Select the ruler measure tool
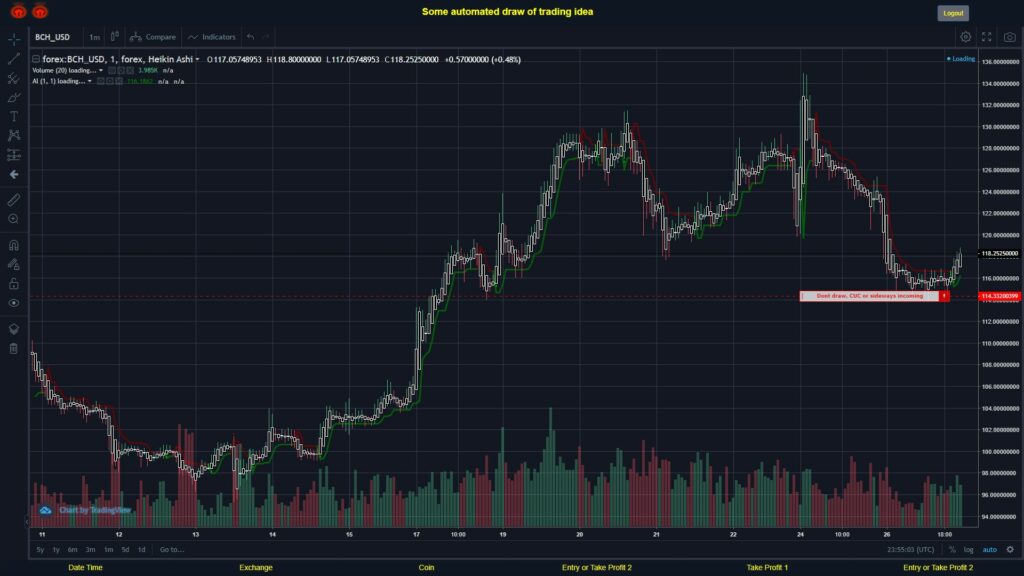This screenshot has height=576, width=1024. [x=14, y=200]
